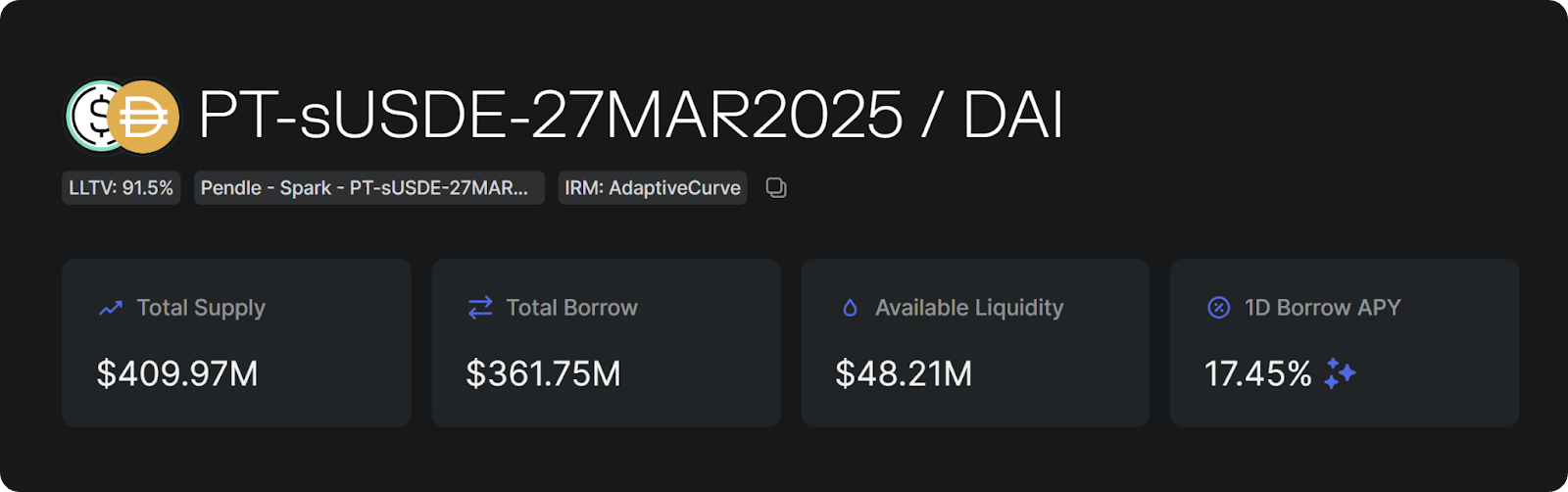Click the Borrow APY percent icon
Viewport: 1568px width, 492px height.
(1218, 308)
